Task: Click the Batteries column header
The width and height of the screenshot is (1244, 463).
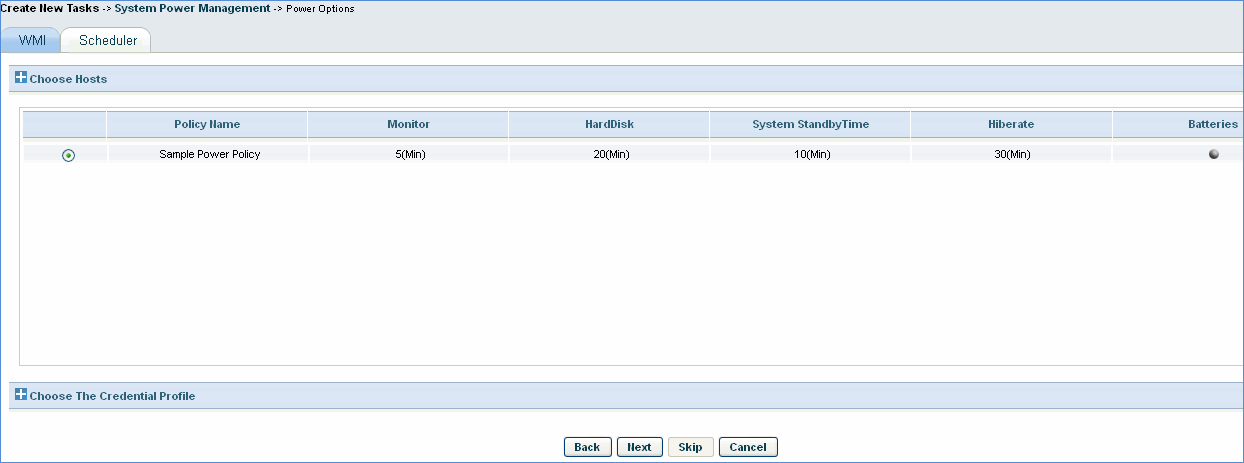Action: tap(1212, 124)
